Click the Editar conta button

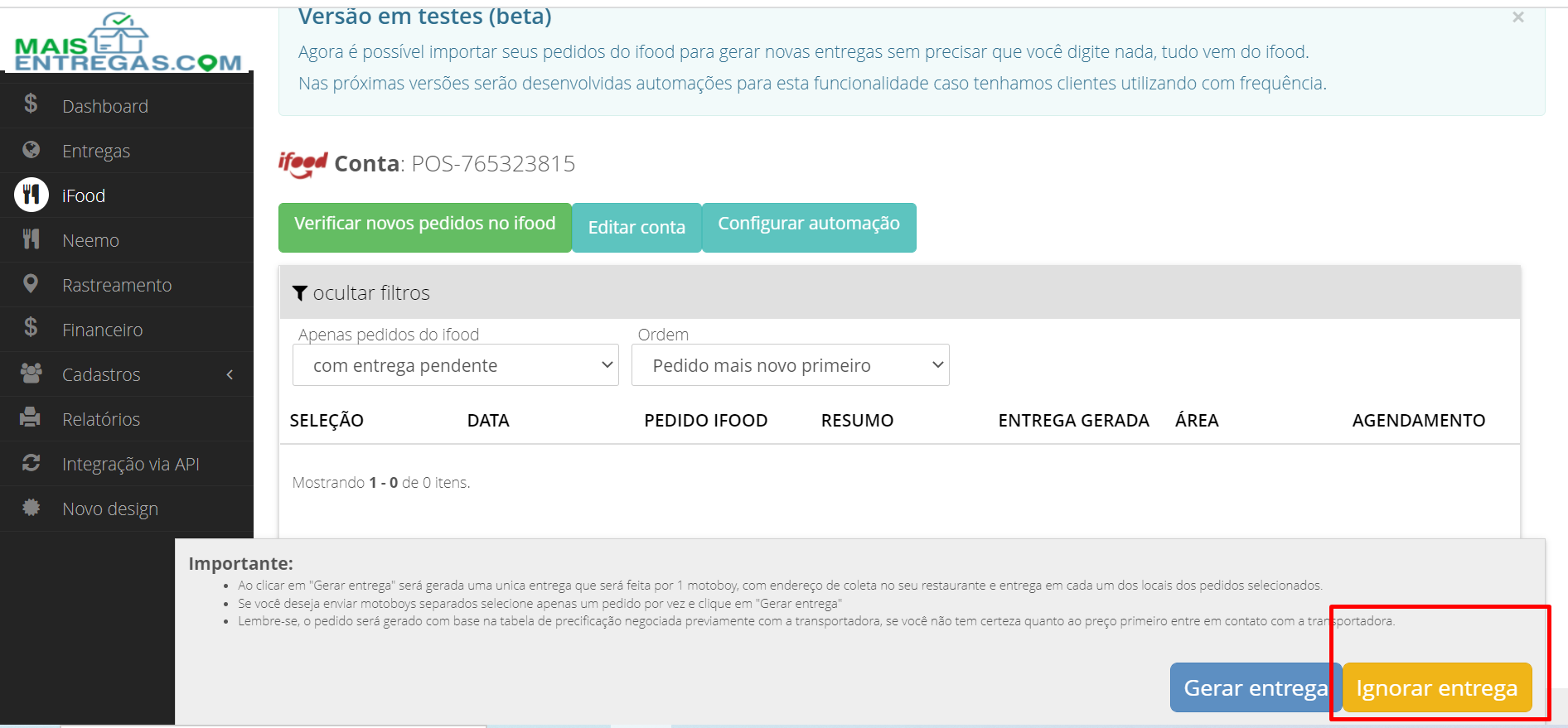click(x=636, y=227)
